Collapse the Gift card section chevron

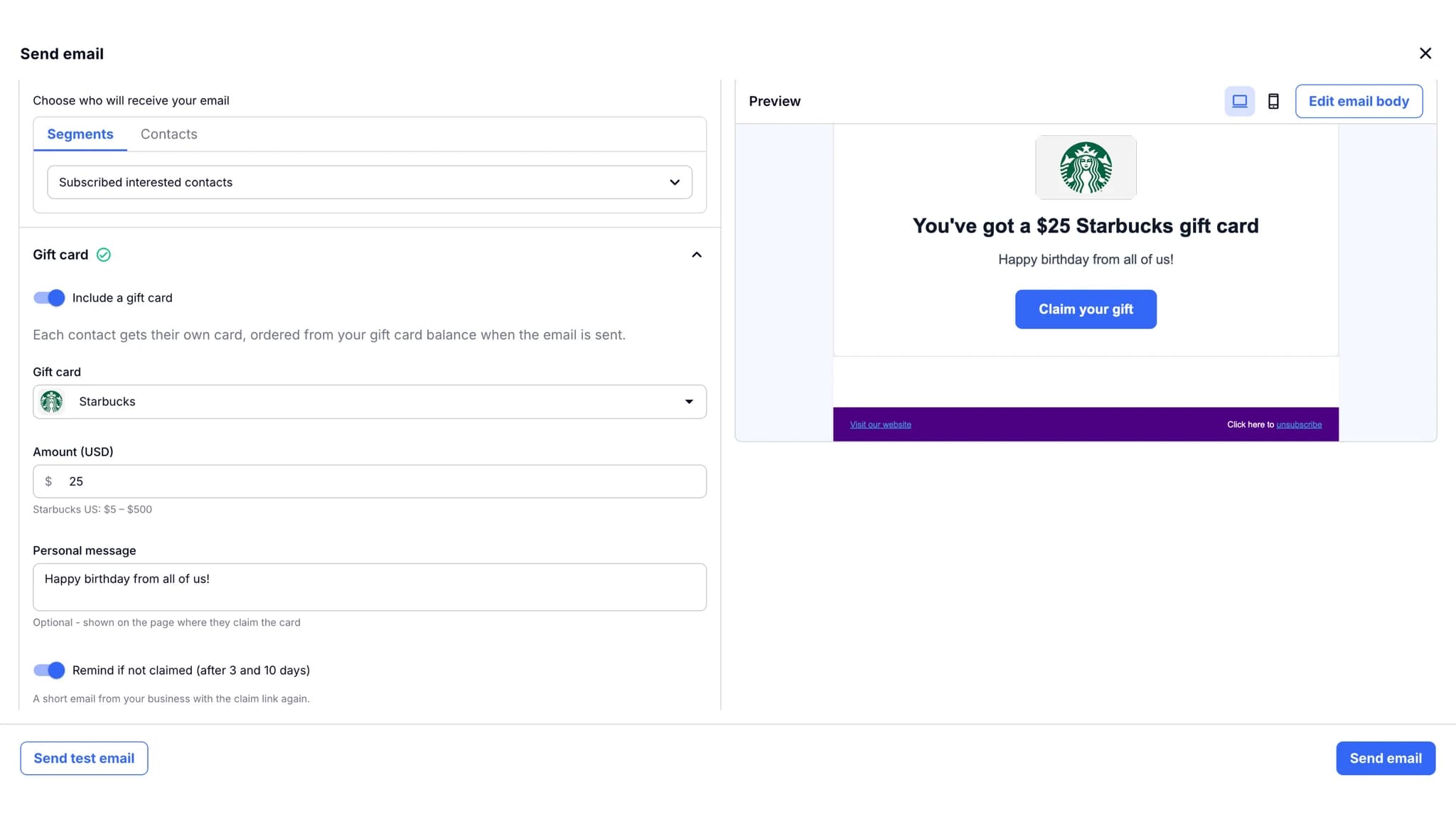(x=697, y=255)
